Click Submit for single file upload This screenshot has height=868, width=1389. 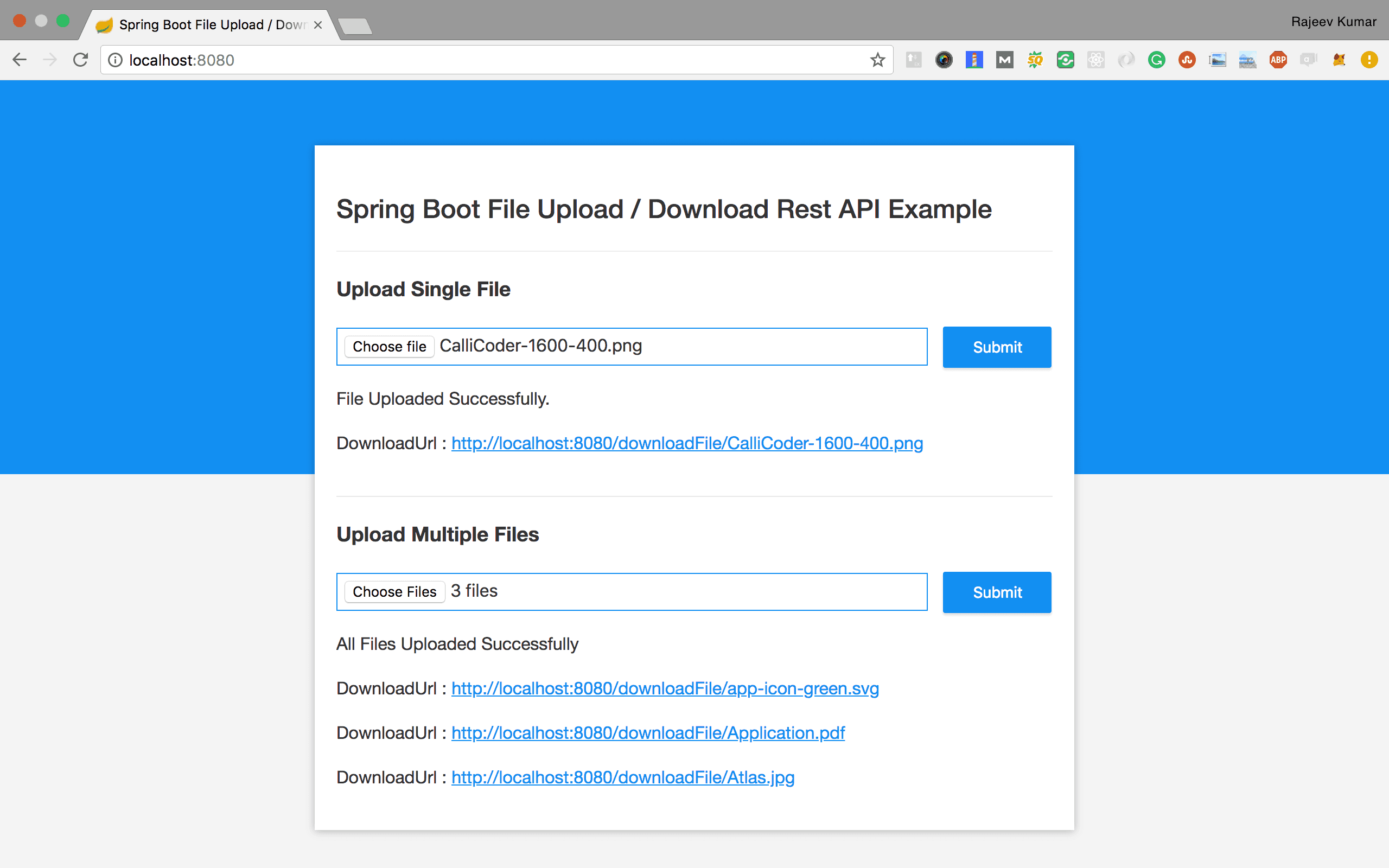[x=996, y=346]
